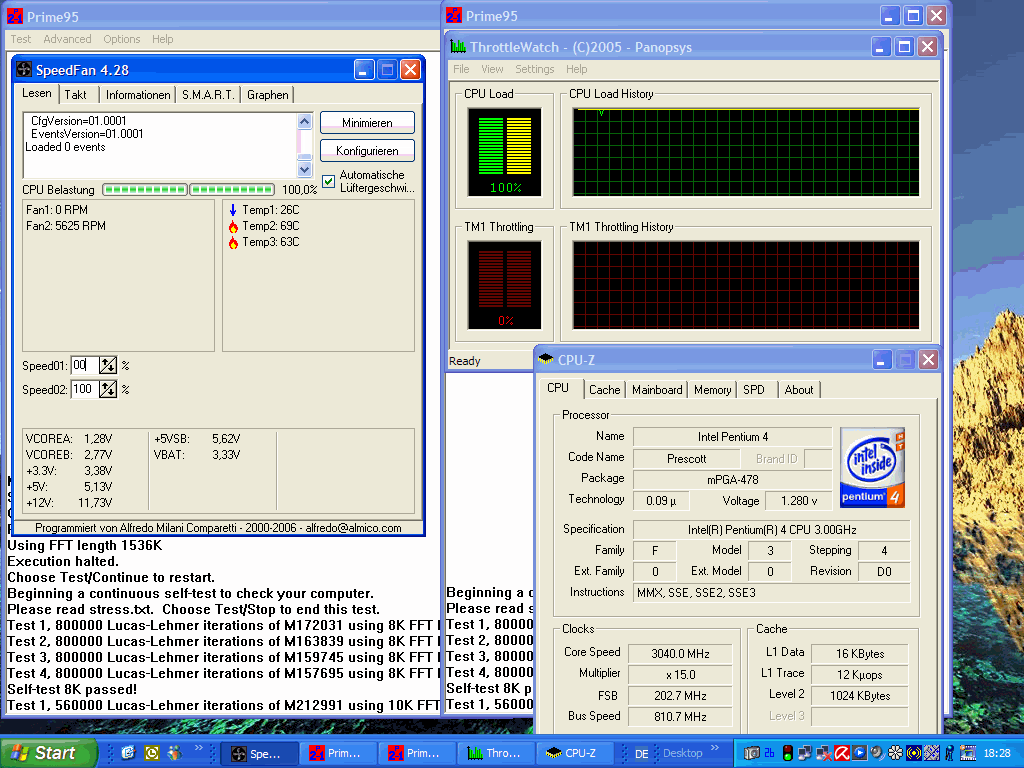Image resolution: width=1024 pixels, height=768 pixels.
Task: Click the CPU Load History graph
Action: tap(746, 152)
